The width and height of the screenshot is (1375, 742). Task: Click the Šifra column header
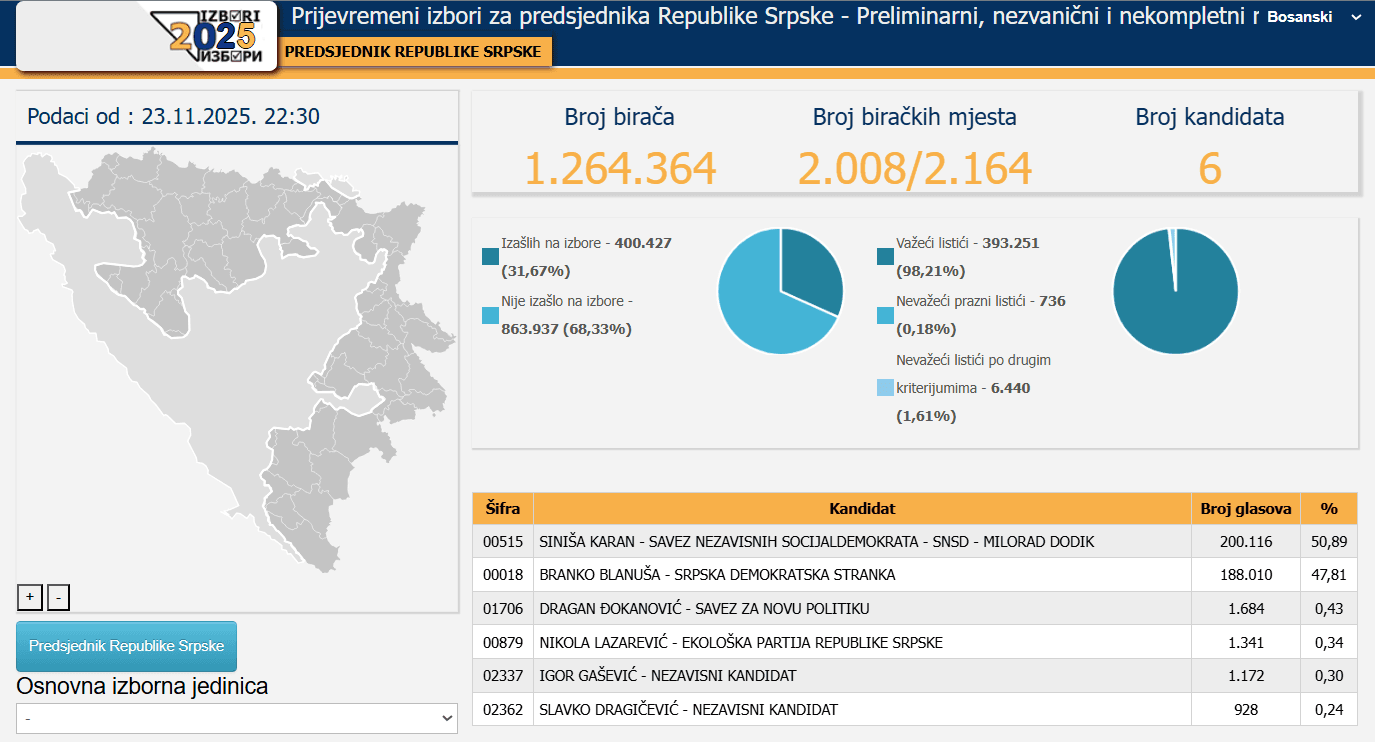502,509
